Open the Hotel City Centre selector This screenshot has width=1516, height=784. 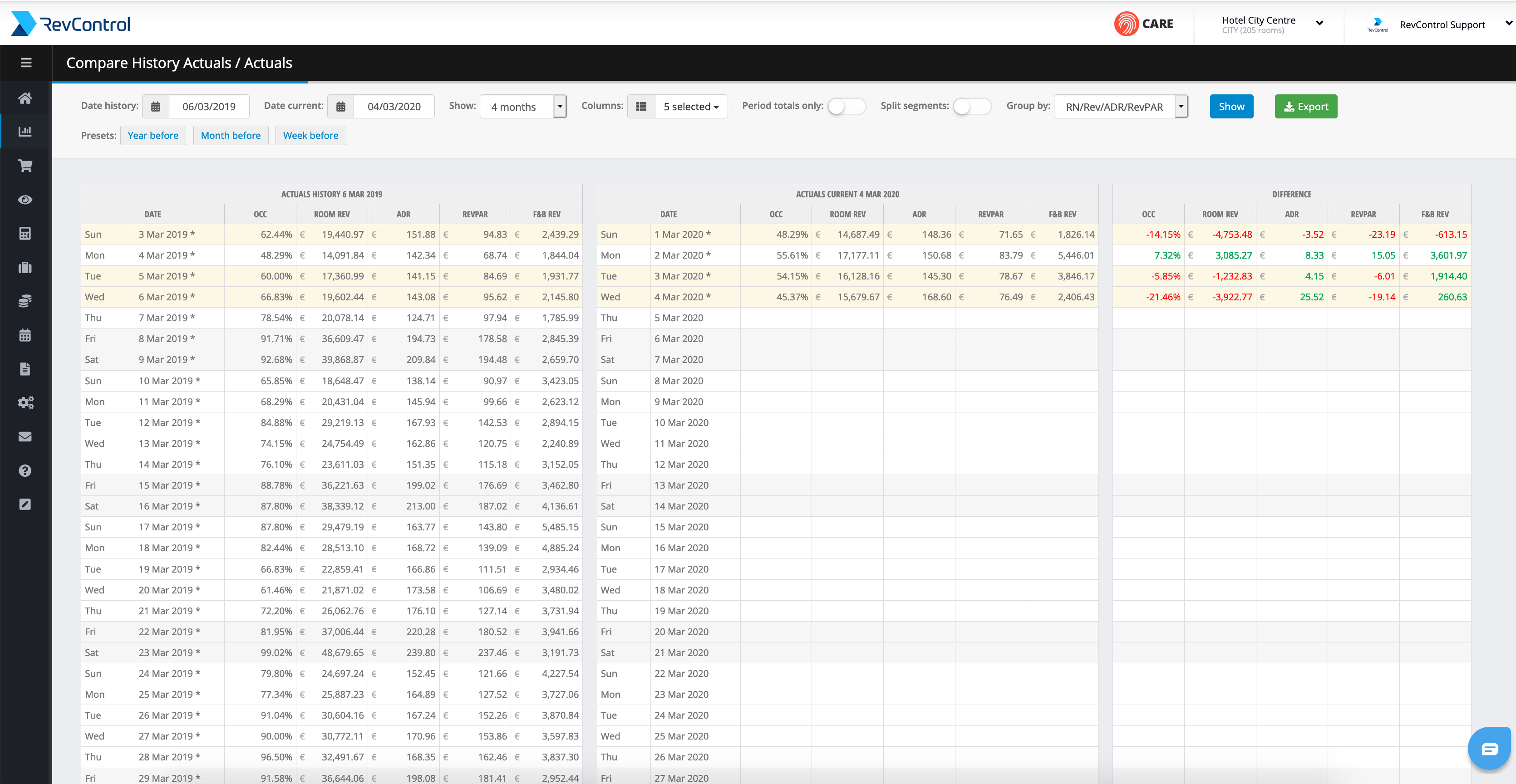tap(1271, 24)
